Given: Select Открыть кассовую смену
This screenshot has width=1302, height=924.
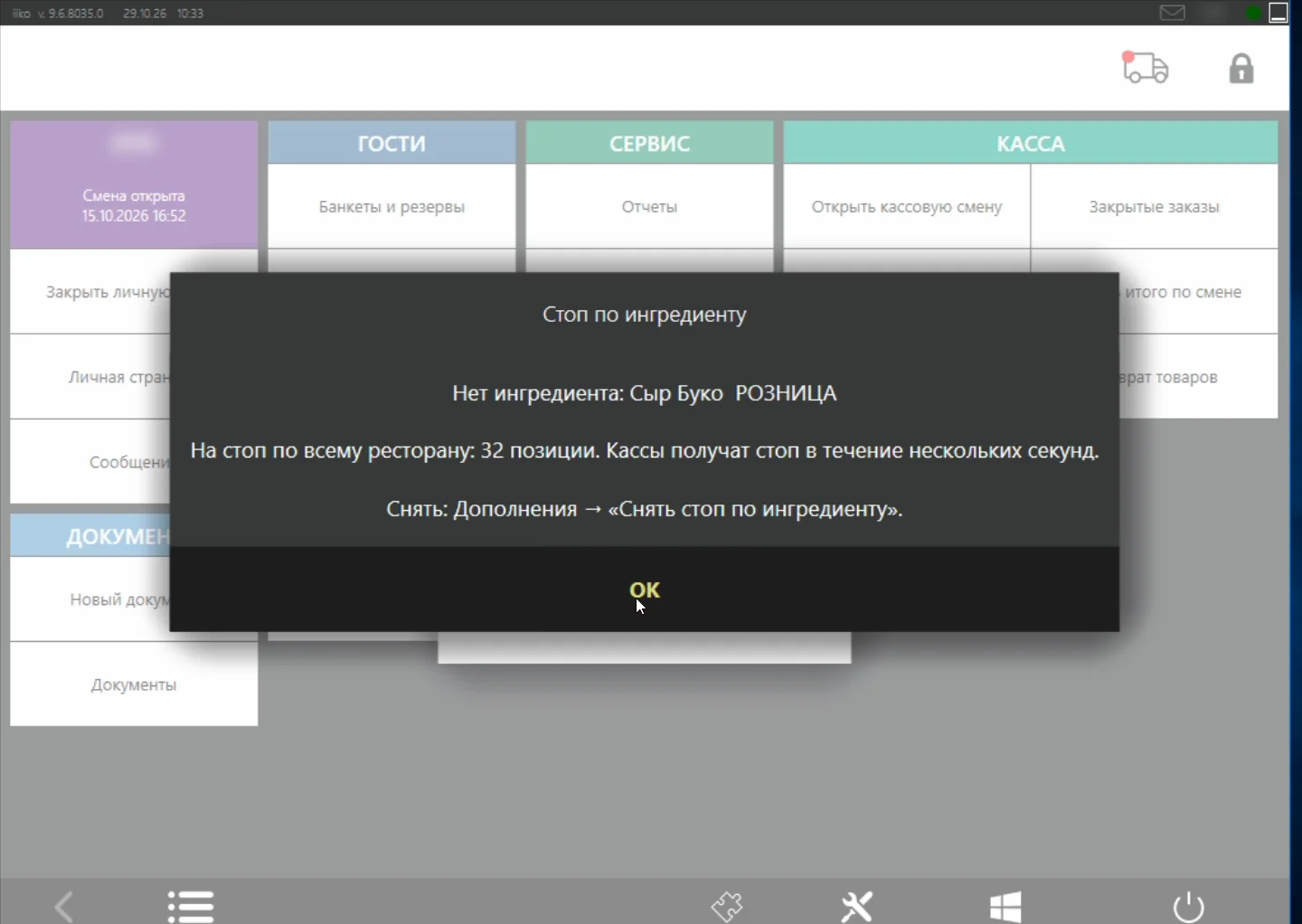Looking at the screenshot, I should click(907, 207).
